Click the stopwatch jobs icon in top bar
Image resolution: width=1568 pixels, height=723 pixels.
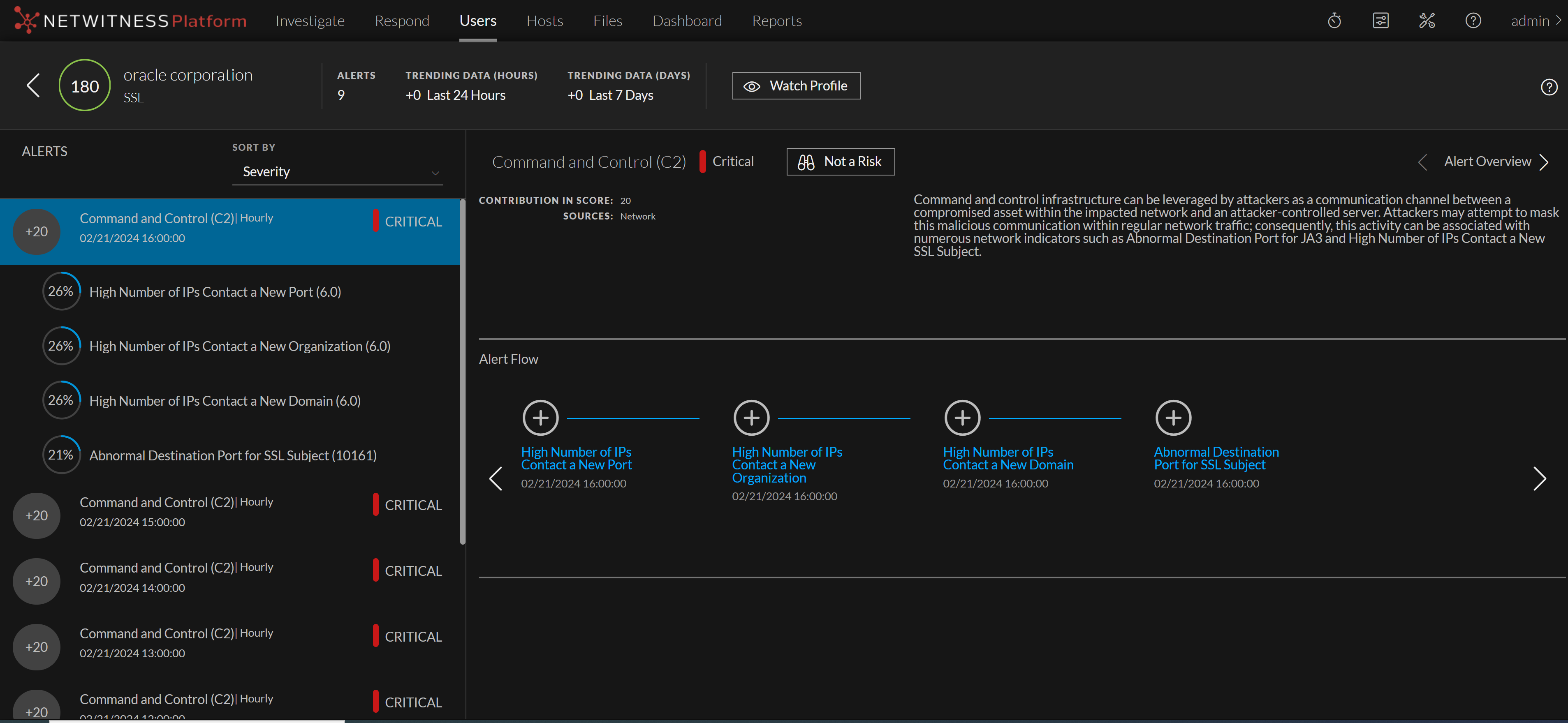(1334, 21)
